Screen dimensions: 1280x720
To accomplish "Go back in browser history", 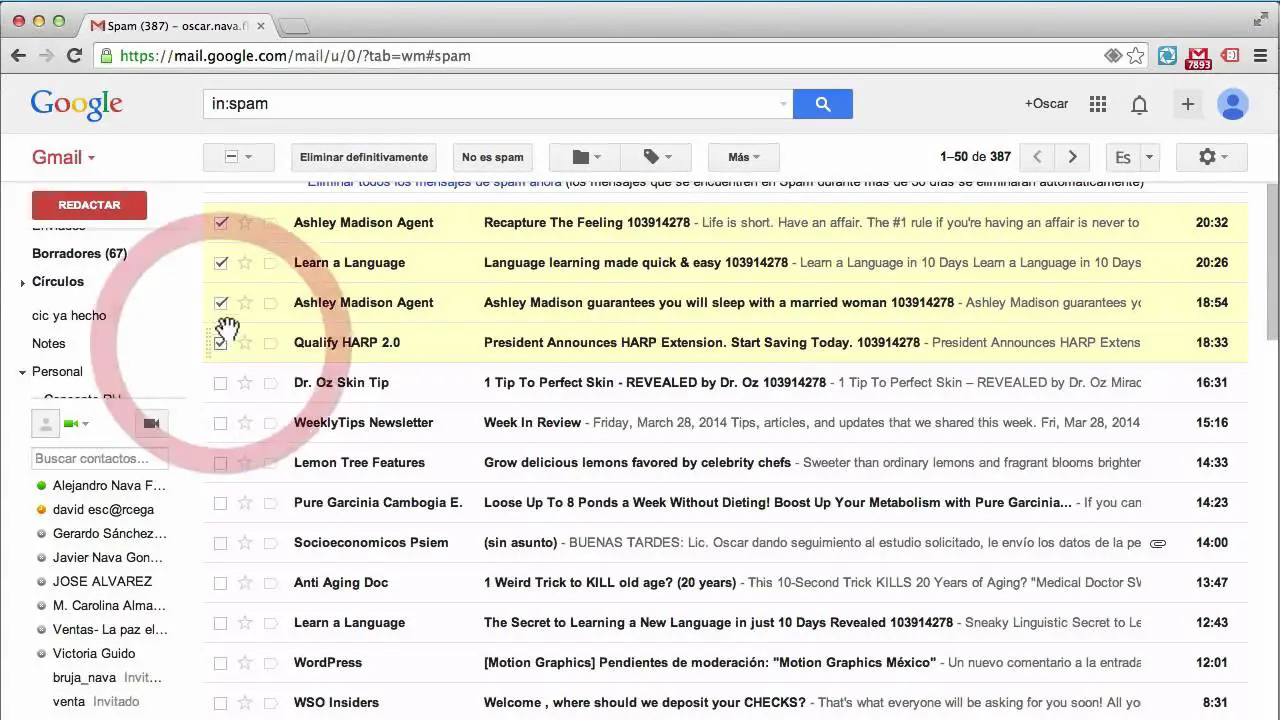I will point(18,56).
